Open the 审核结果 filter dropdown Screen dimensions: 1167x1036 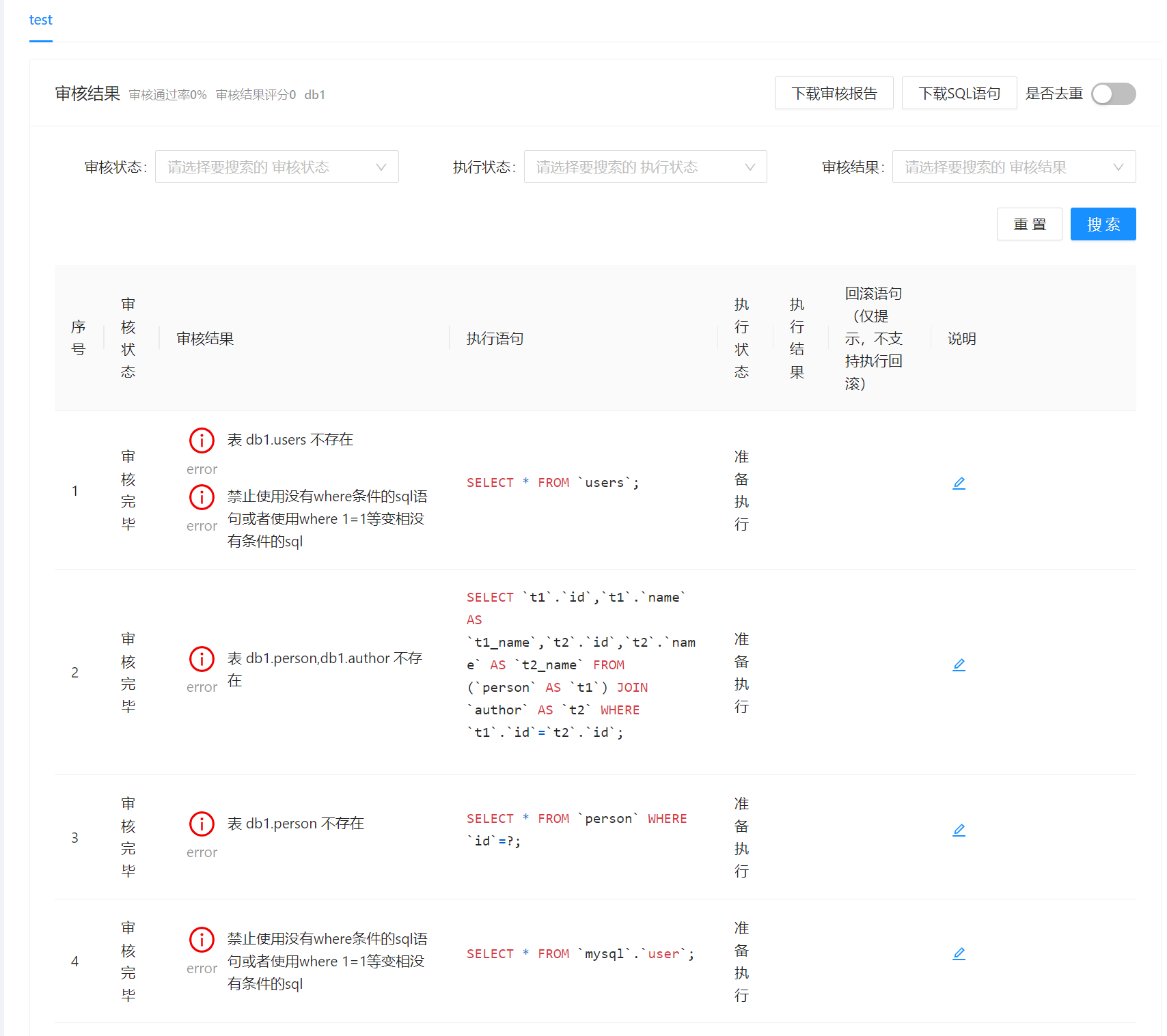1014,166
